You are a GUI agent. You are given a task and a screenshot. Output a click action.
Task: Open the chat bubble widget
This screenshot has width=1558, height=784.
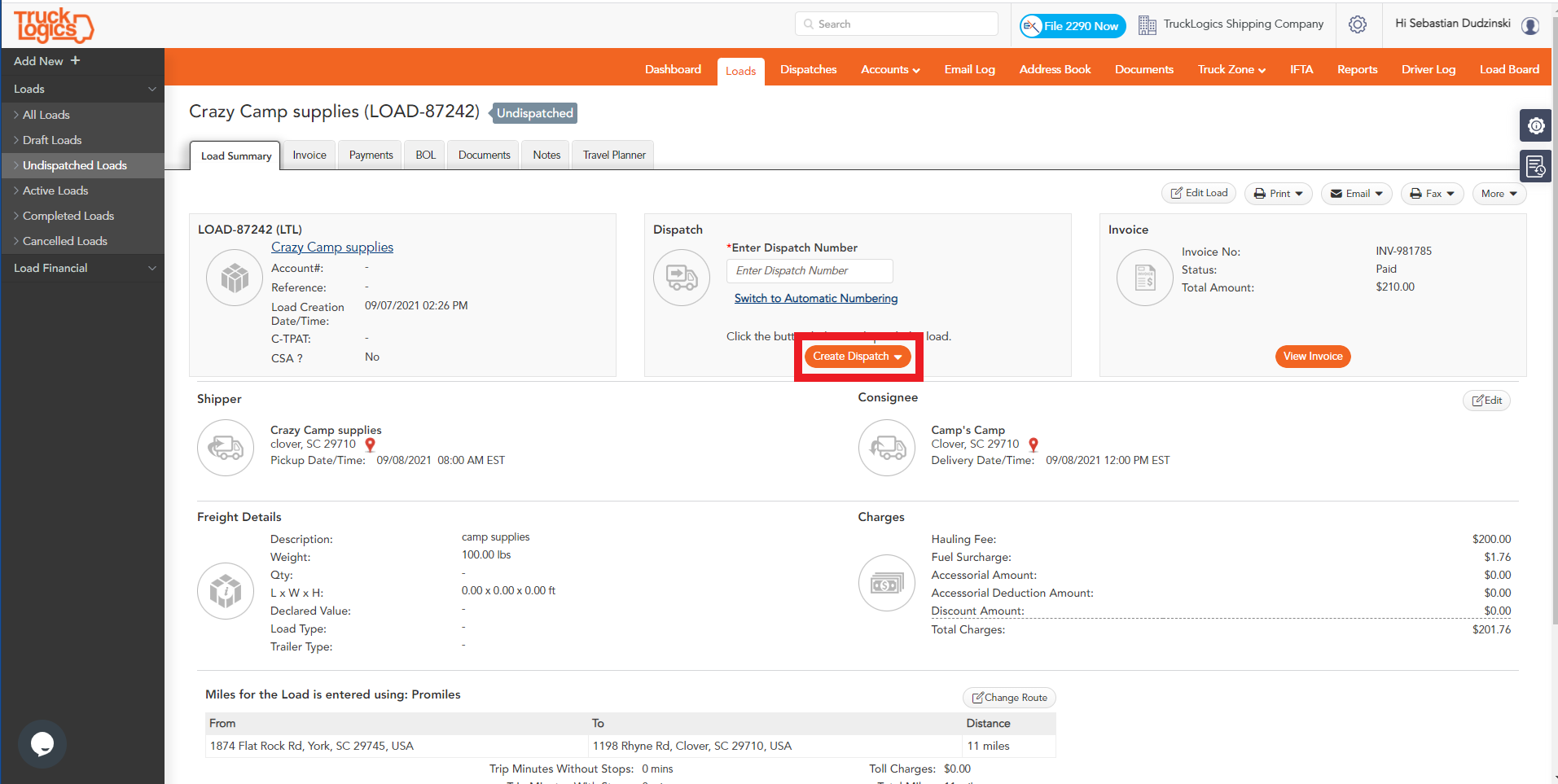[x=42, y=743]
